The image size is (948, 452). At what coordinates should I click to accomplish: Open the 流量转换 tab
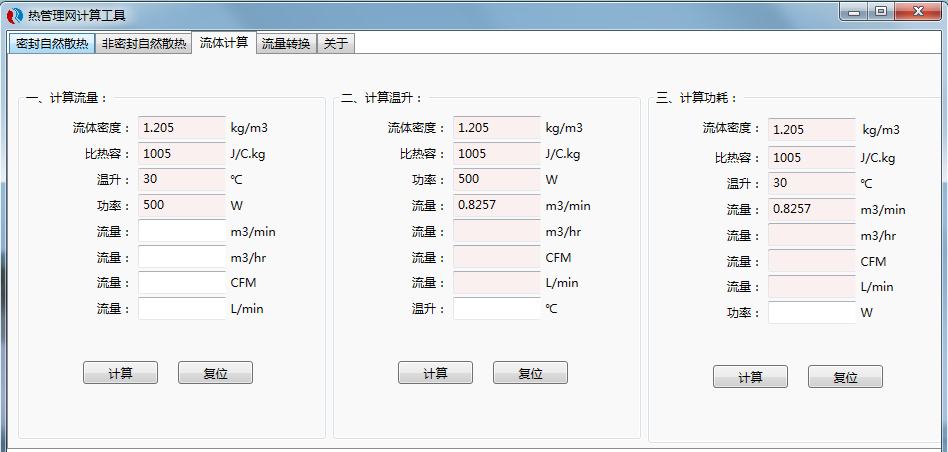(287, 44)
